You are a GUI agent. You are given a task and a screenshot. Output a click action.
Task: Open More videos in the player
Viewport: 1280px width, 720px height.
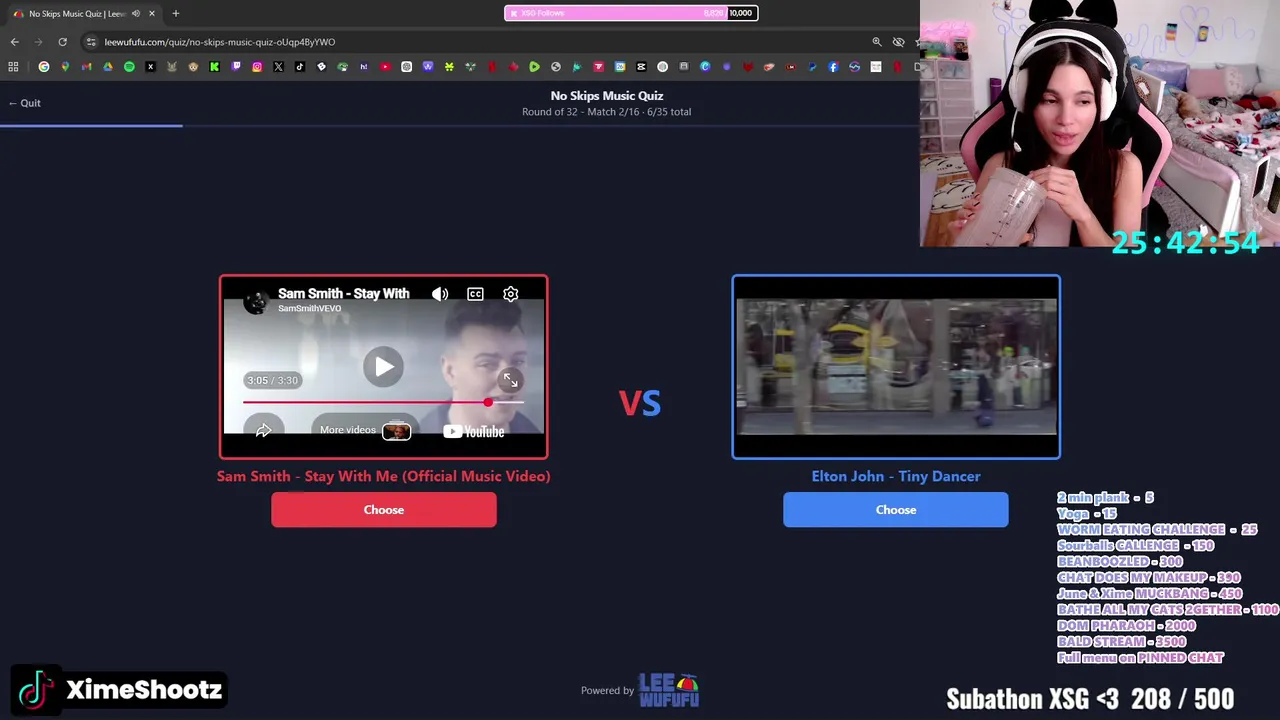[365, 430]
